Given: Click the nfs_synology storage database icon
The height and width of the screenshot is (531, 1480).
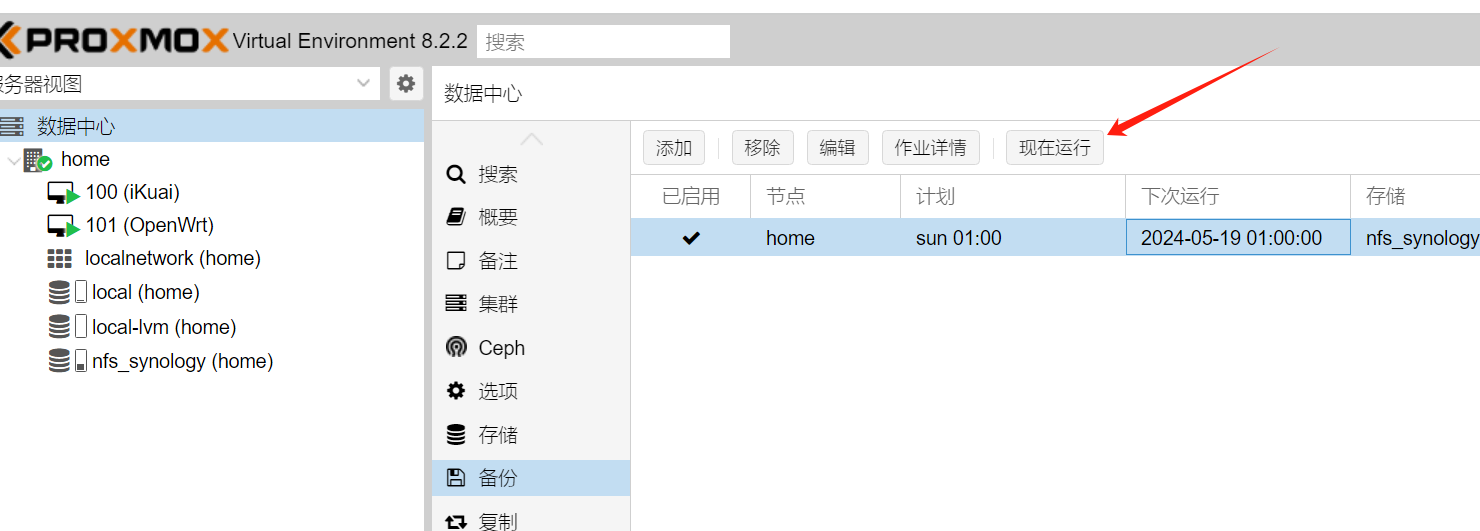Looking at the screenshot, I should click(x=60, y=361).
